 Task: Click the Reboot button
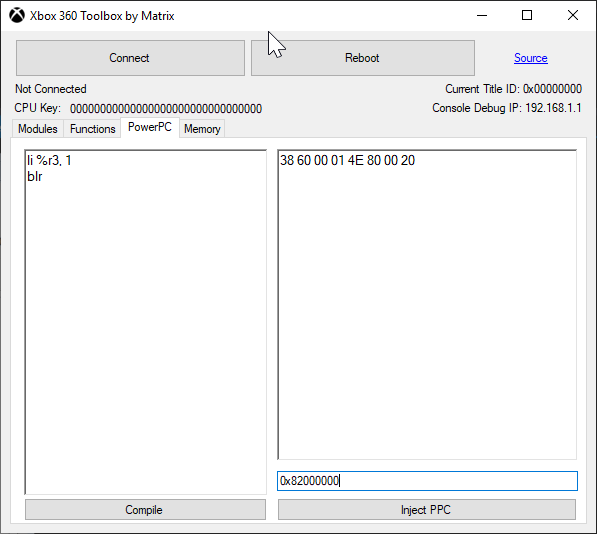click(x=362, y=58)
